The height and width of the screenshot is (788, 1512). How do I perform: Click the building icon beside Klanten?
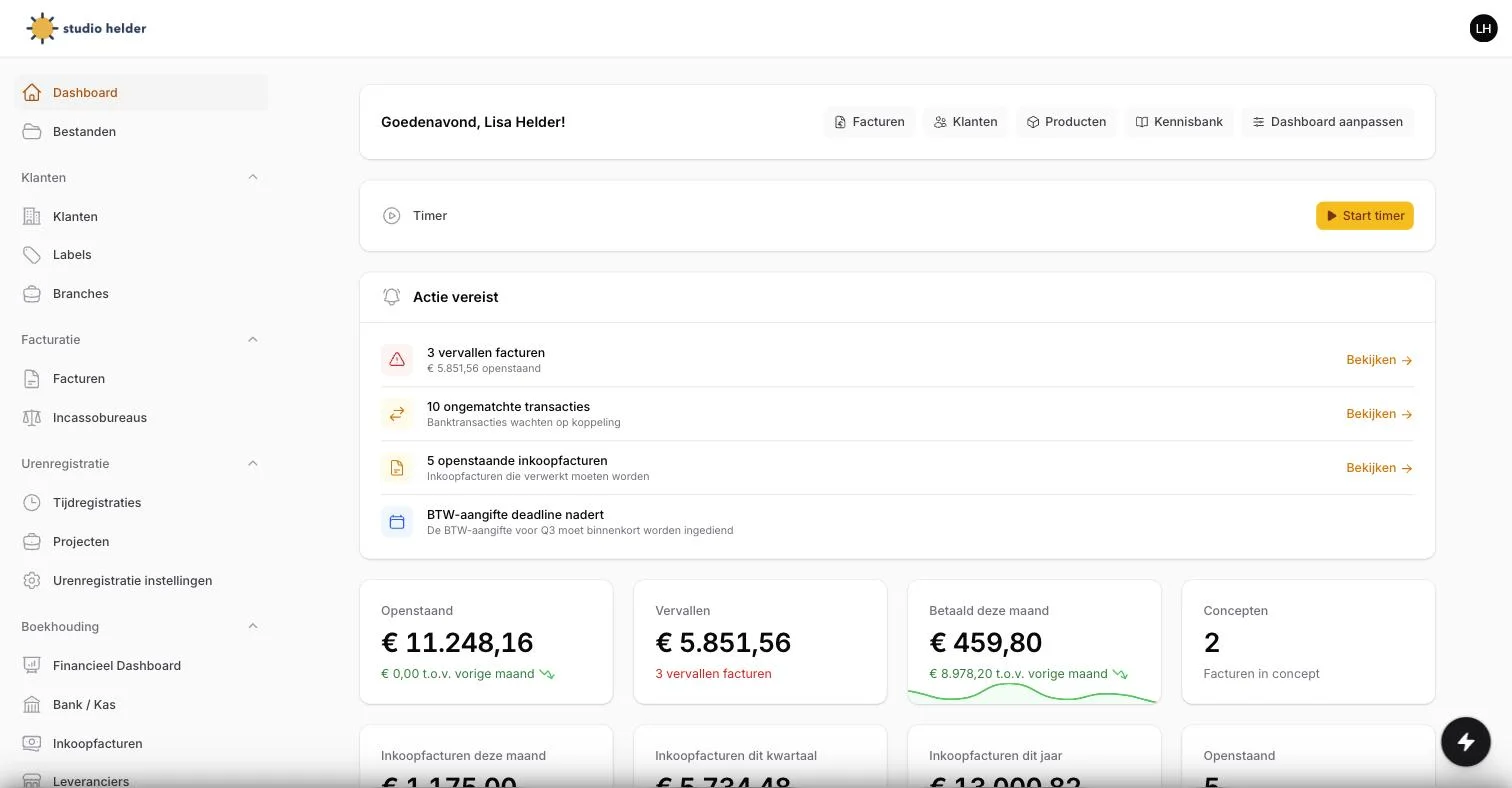[32, 216]
